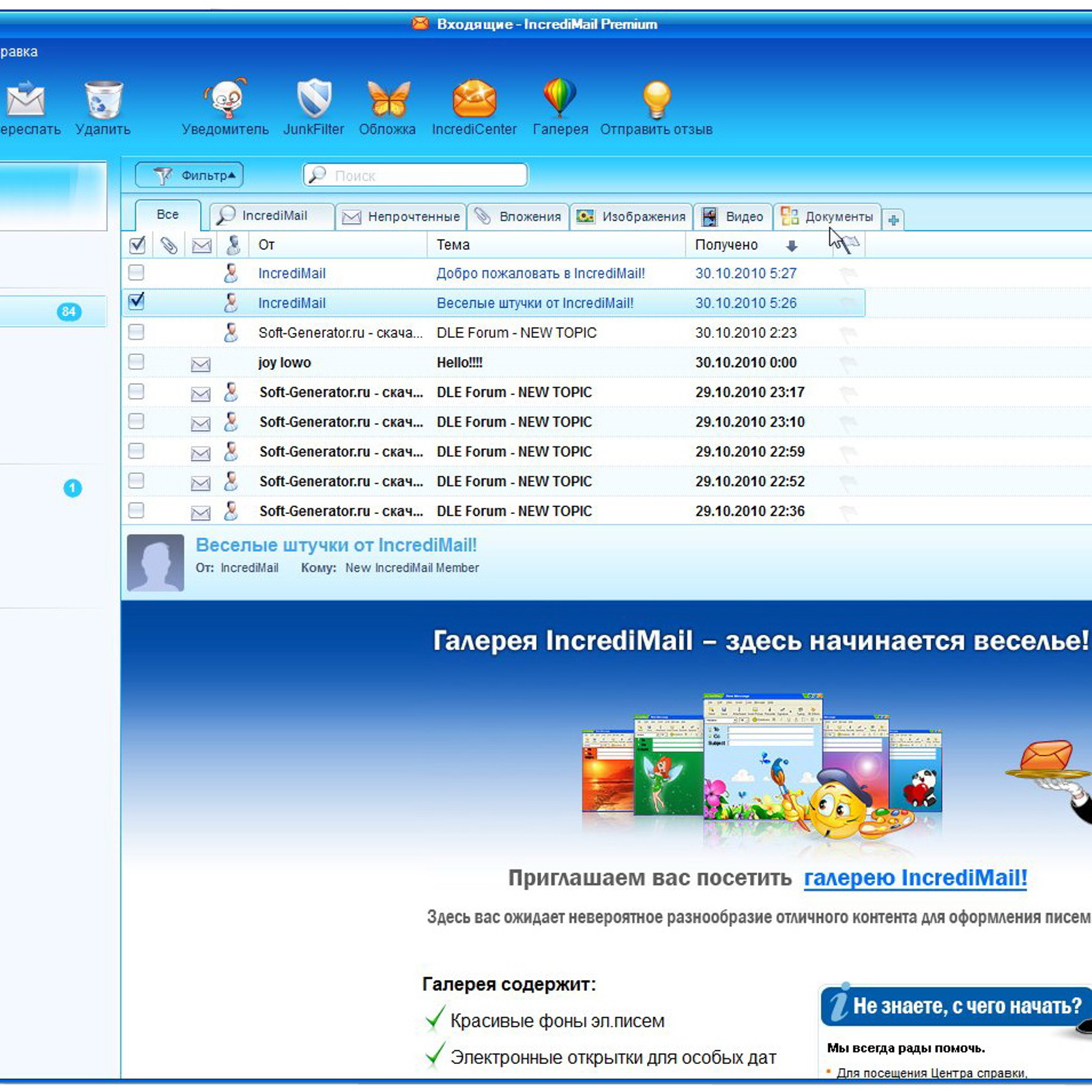Switch to the Вложения tab
This screenshot has height=1092, width=1092.
519,216
